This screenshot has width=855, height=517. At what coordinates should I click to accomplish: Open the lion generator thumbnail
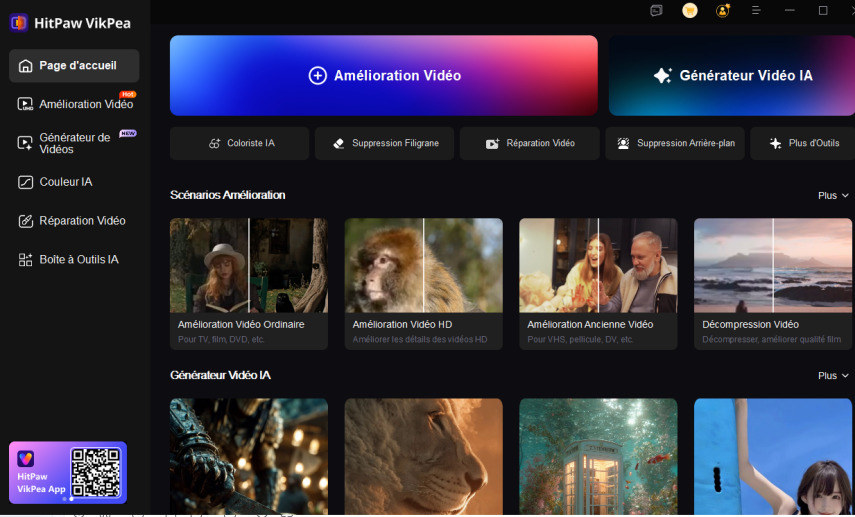point(424,456)
